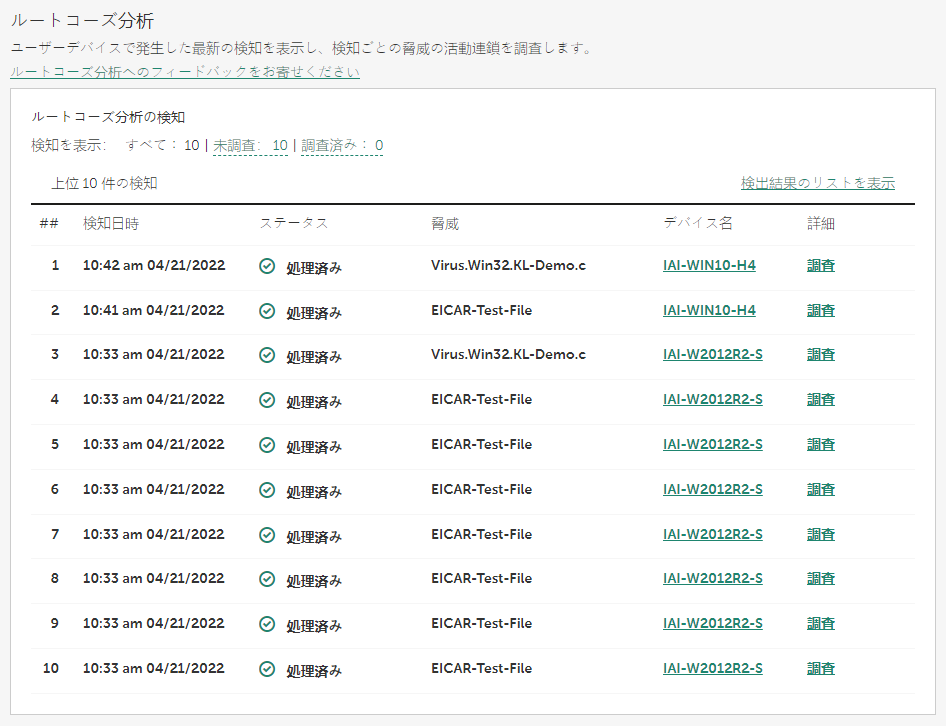Viewport: 946px width, 726px height.
Task: Click the status checkmark icon in row 3
Action: (267, 355)
